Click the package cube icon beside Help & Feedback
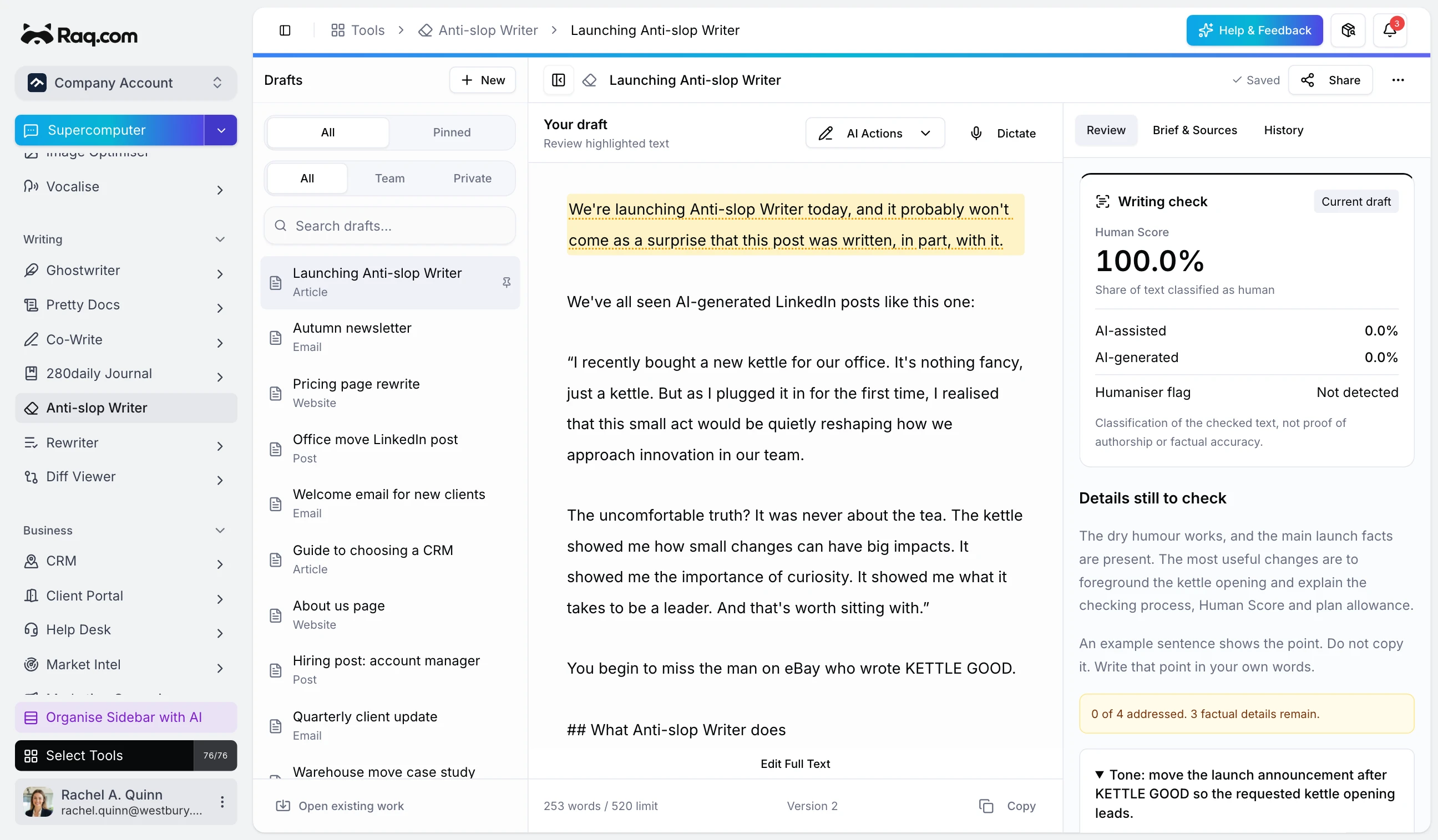 click(1348, 30)
